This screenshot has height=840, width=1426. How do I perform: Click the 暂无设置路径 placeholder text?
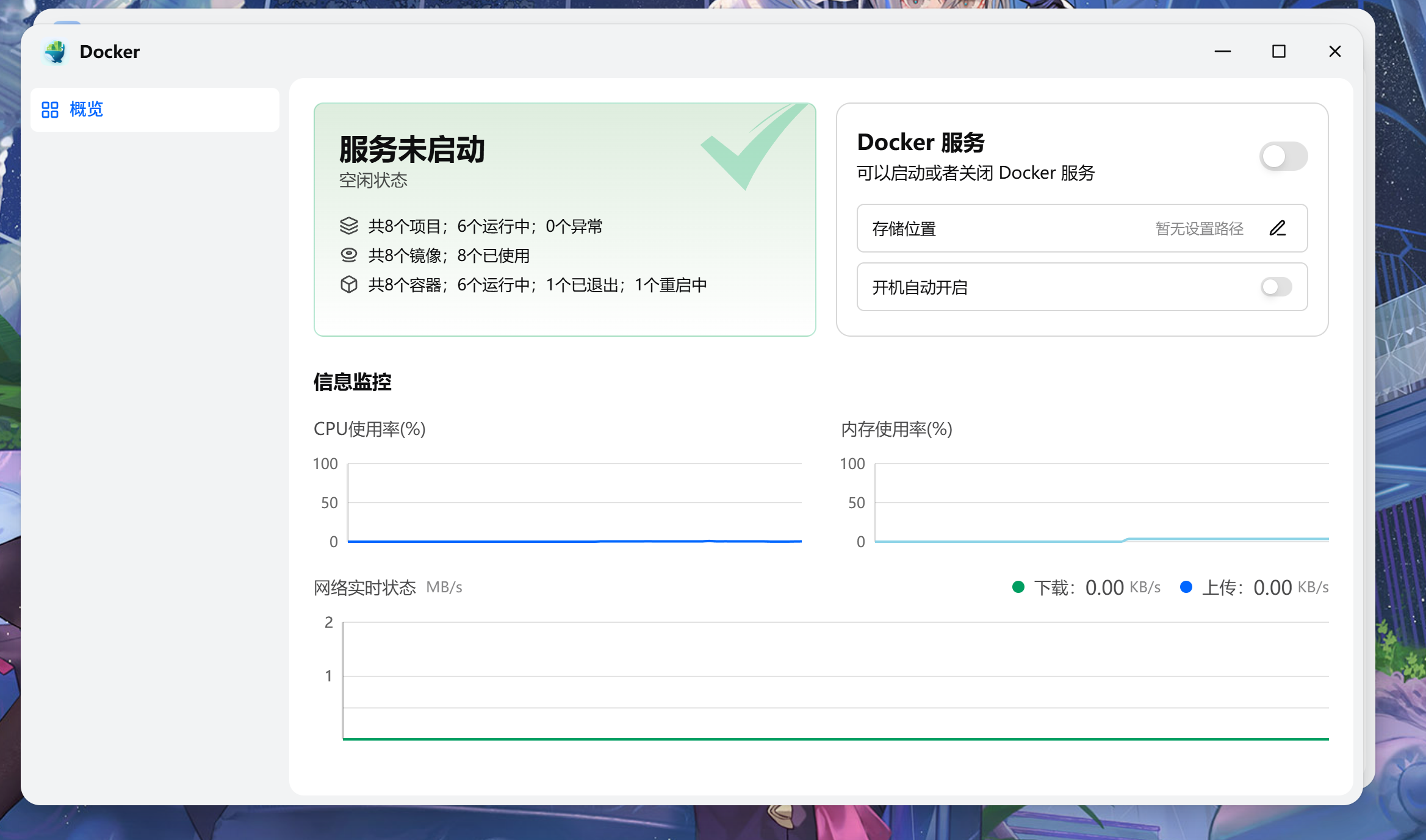[1199, 229]
